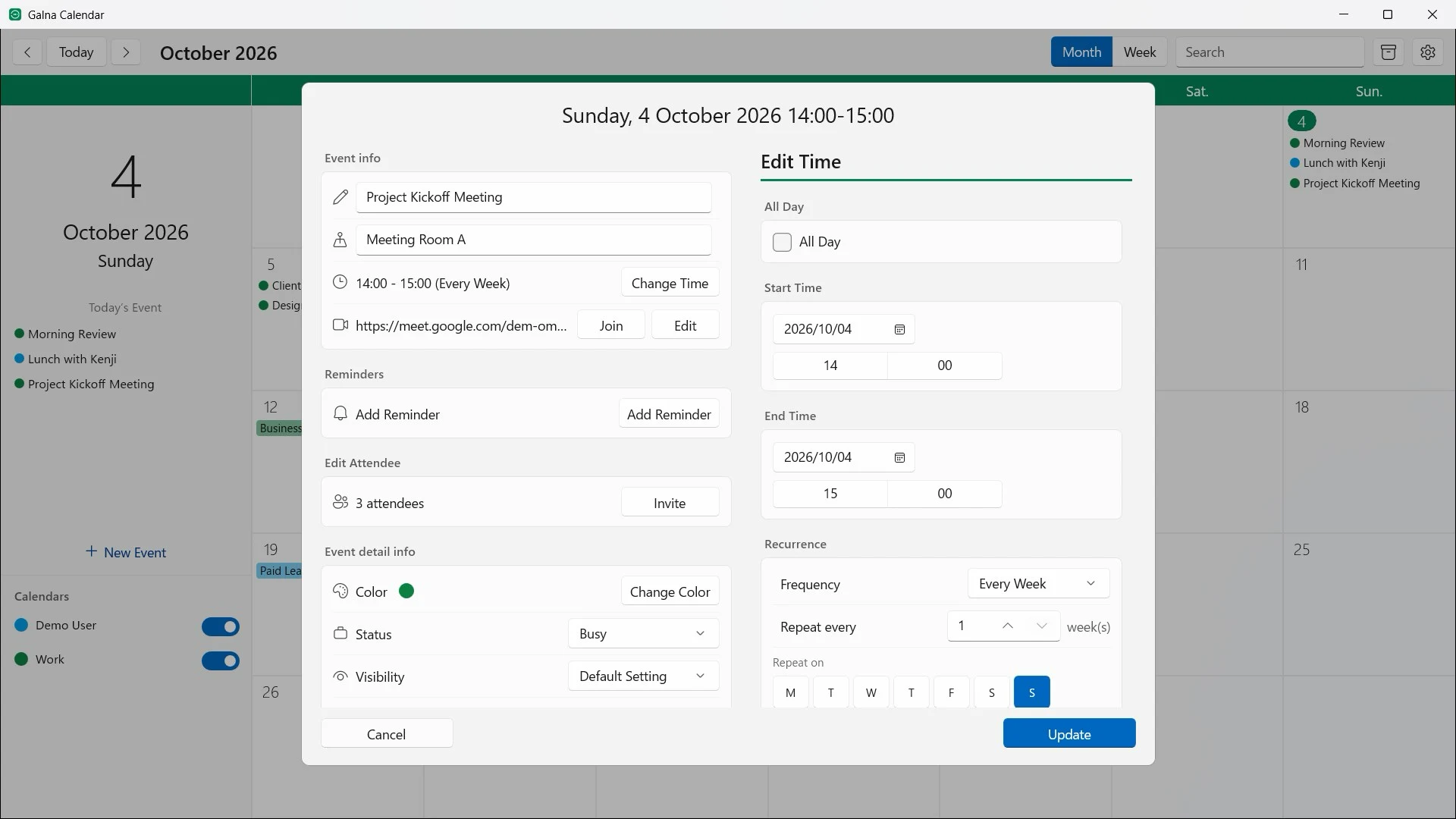Switch to the Week view tab
The image size is (1456, 819).
[1140, 52]
